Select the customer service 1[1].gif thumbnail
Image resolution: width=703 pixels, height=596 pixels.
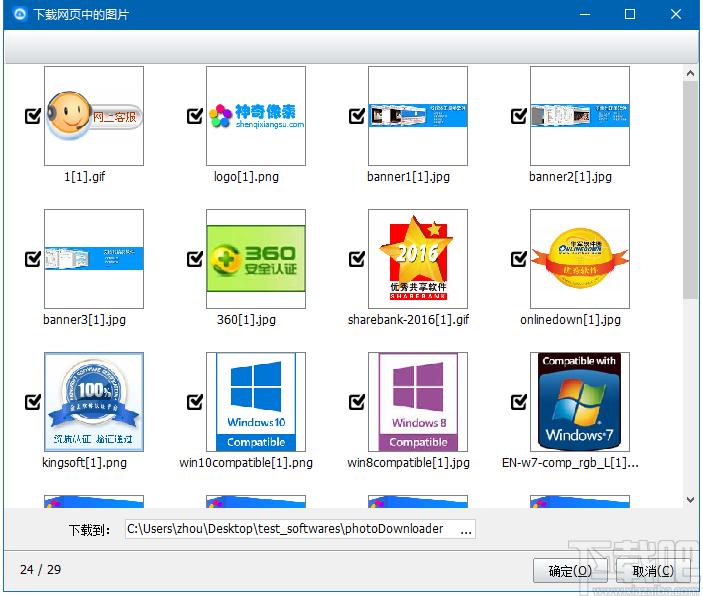coord(94,116)
